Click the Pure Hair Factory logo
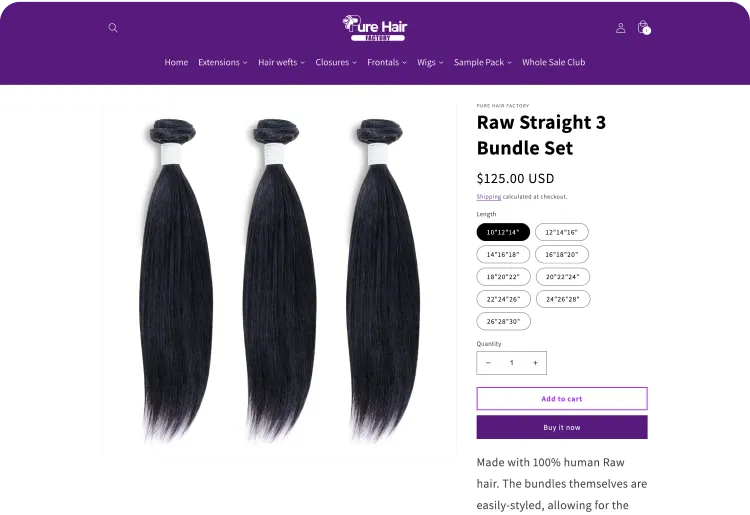This screenshot has height=515, width=750. tap(375, 28)
